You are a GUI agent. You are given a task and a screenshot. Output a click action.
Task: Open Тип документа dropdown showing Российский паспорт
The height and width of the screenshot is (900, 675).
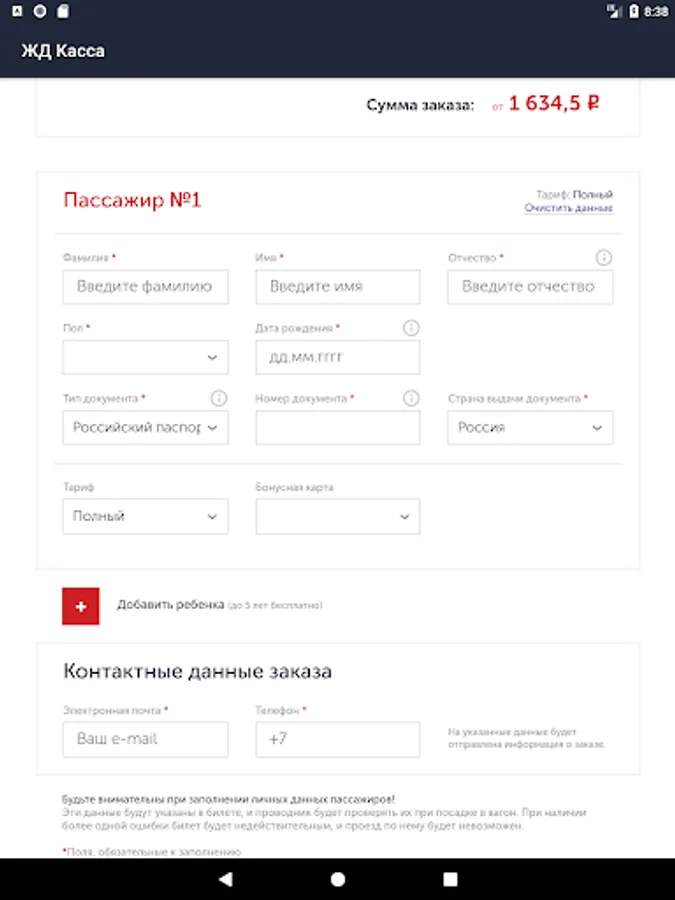[145, 428]
